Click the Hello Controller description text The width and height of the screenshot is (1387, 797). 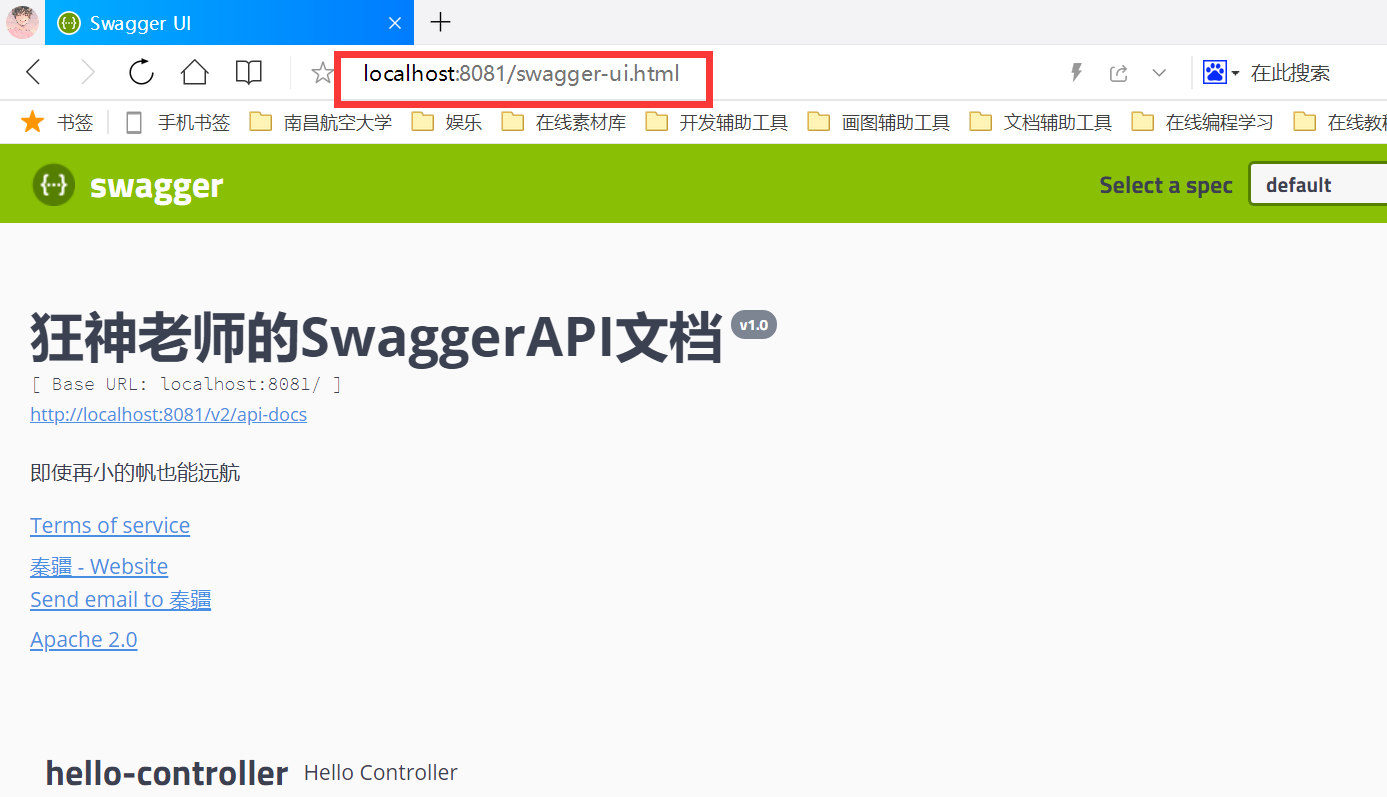(381, 773)
